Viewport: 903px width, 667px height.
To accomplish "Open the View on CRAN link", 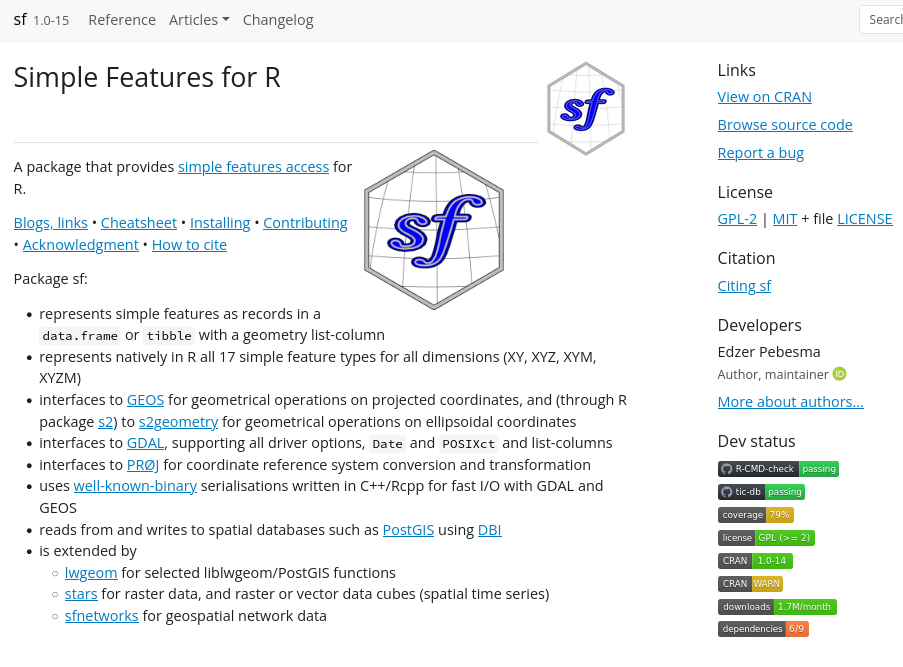I will (764, 97).
